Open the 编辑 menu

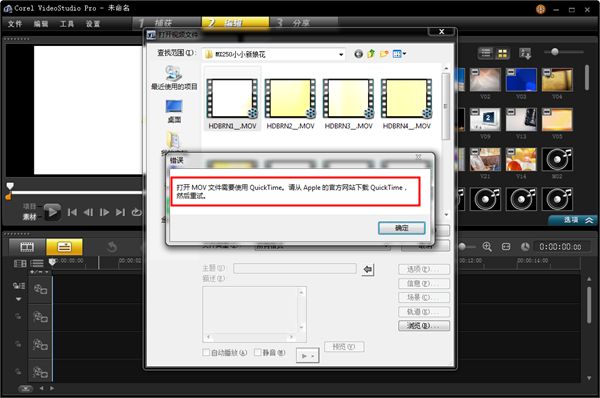click(x=41, y=24)
